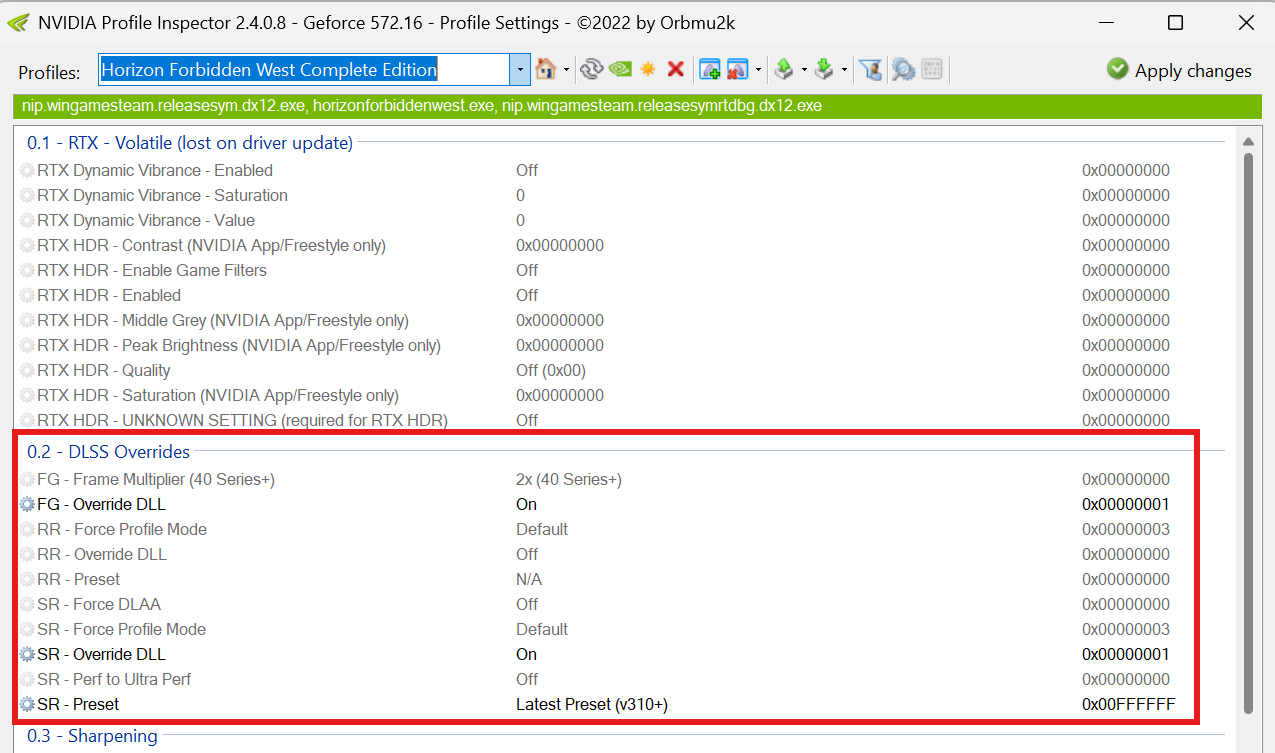
Task: Select the RTX HDR - Peak Brightness setting name
Action: (239, 345)
